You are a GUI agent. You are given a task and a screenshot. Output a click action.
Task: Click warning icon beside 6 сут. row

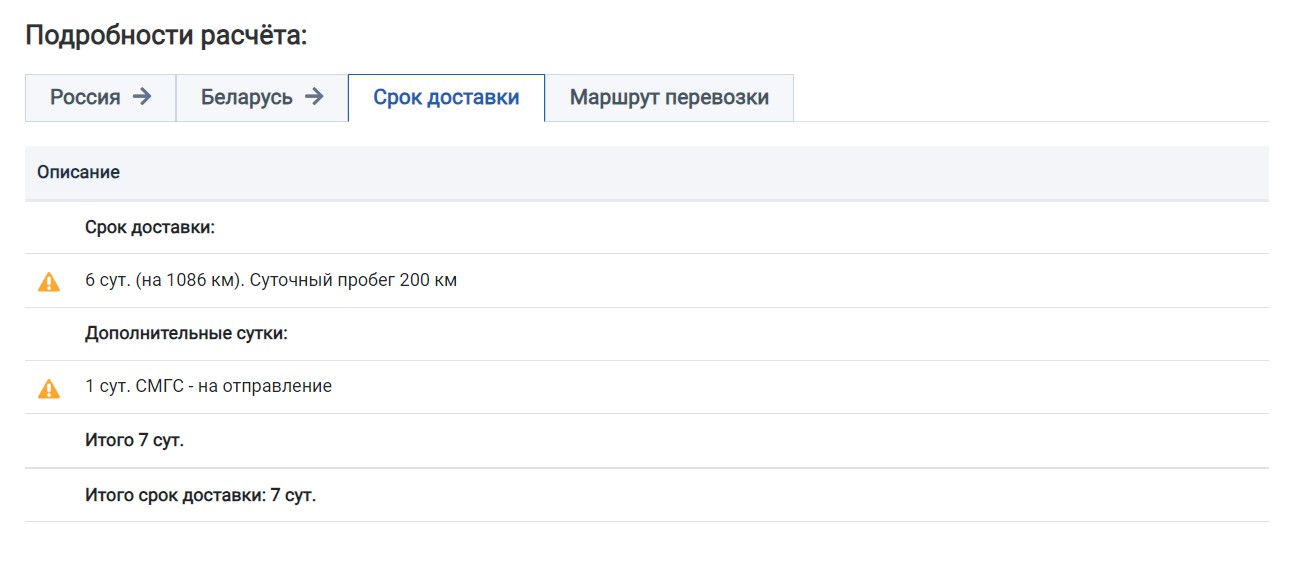pos(49,282)
